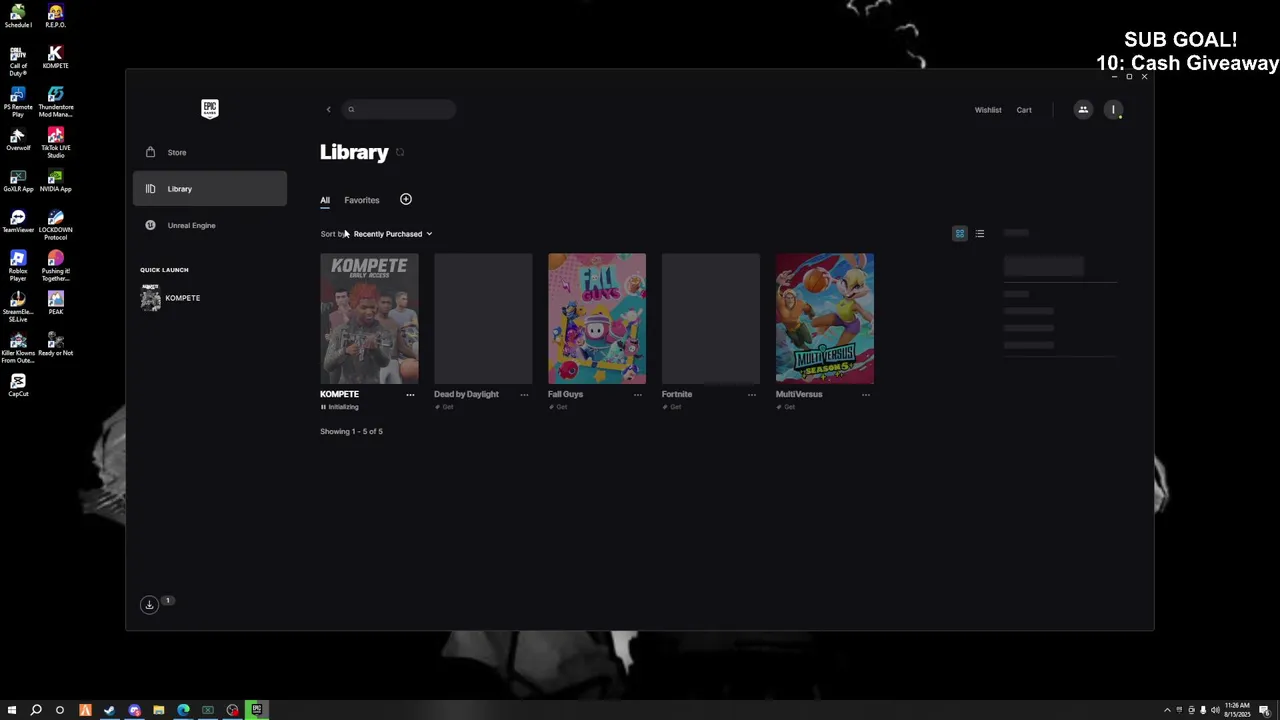Open the Schedule I desktop shortcut
Viewport: 1280px width, 720px height.
click(18, 16)
